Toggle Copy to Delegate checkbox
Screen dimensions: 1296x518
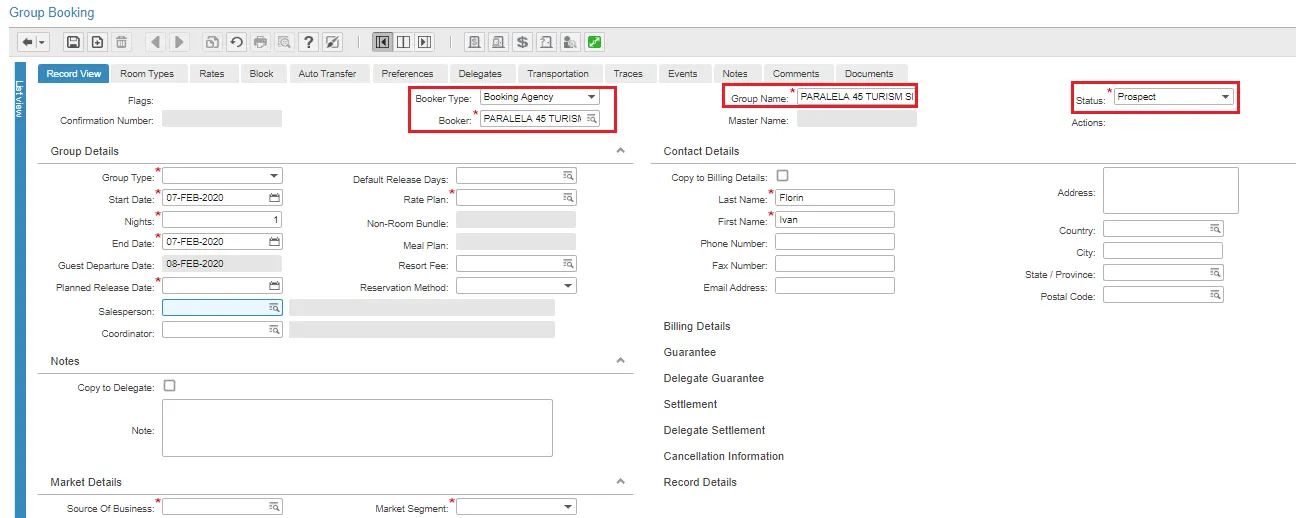pyautogui.click(x=169, y=386)
